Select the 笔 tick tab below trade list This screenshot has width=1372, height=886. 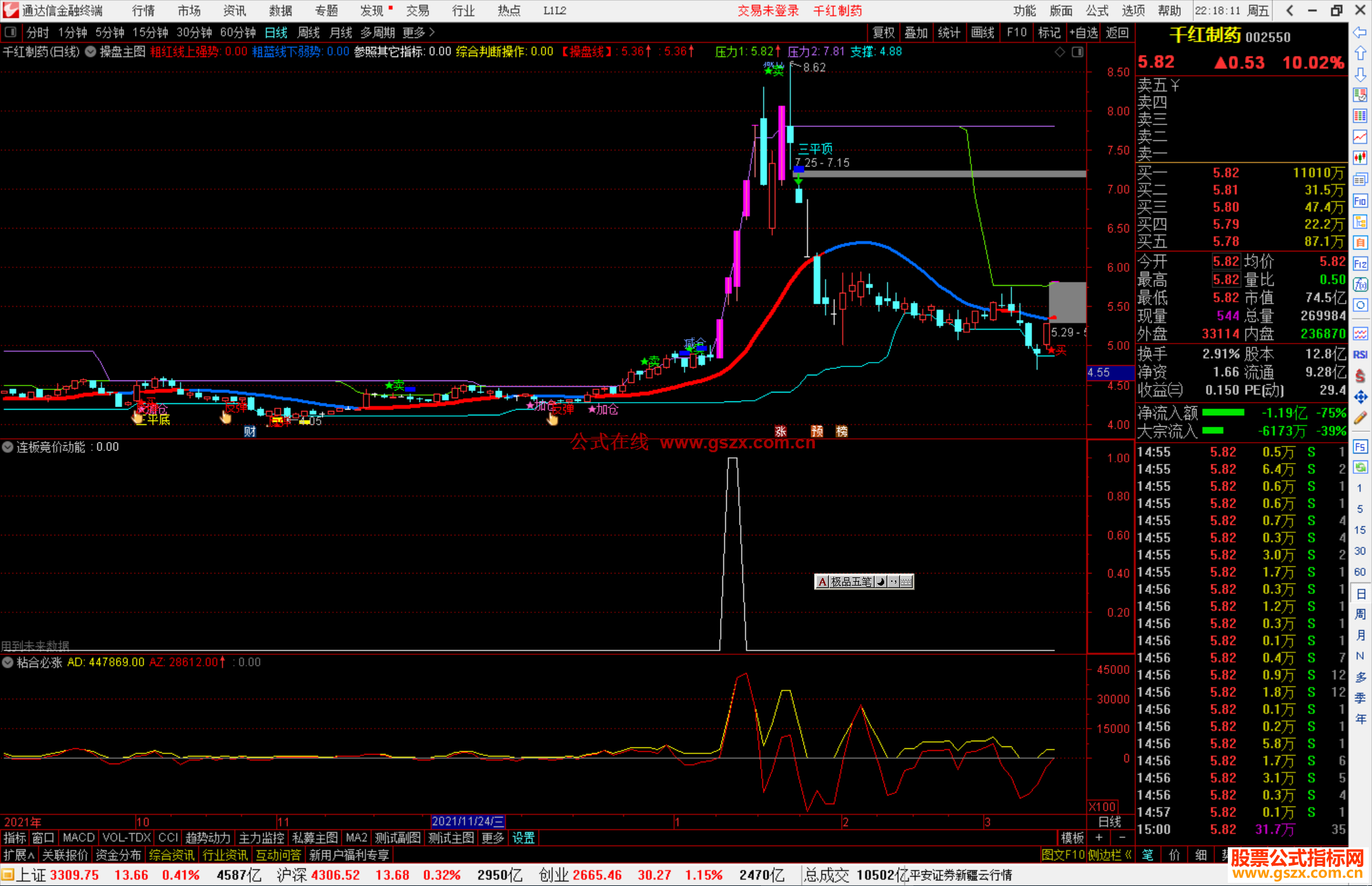[1147, 855]
